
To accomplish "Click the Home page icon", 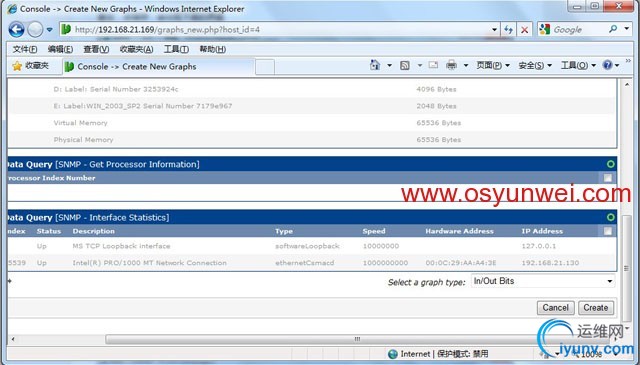I will click(375, 65).
